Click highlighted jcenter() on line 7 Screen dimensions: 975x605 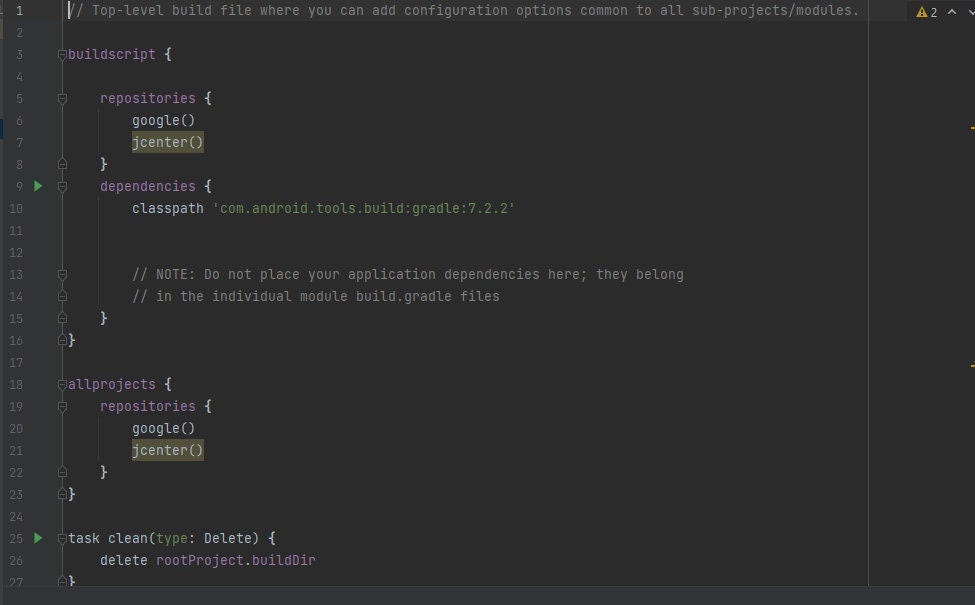click(167, 142)
